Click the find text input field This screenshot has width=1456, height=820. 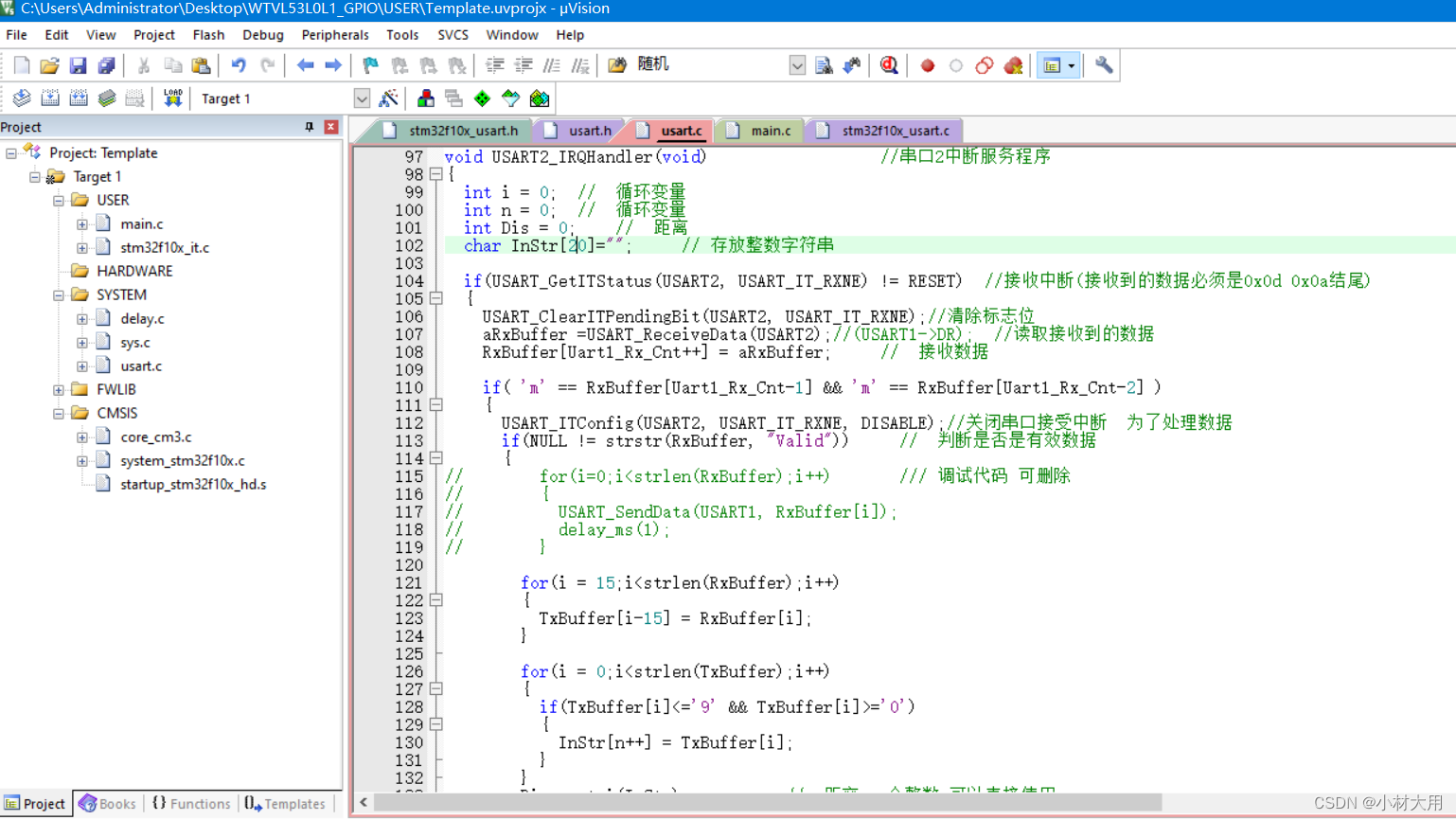[710, 65]
